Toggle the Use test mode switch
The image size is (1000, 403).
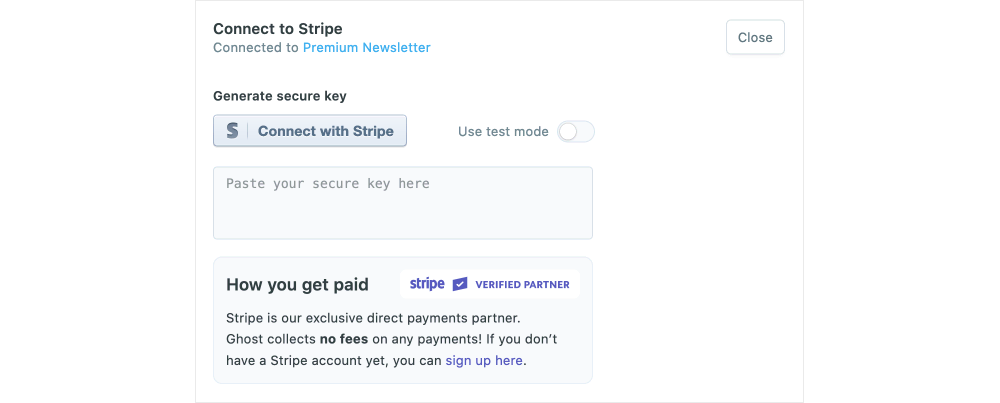pyautogui.click(x=575, y=131)
